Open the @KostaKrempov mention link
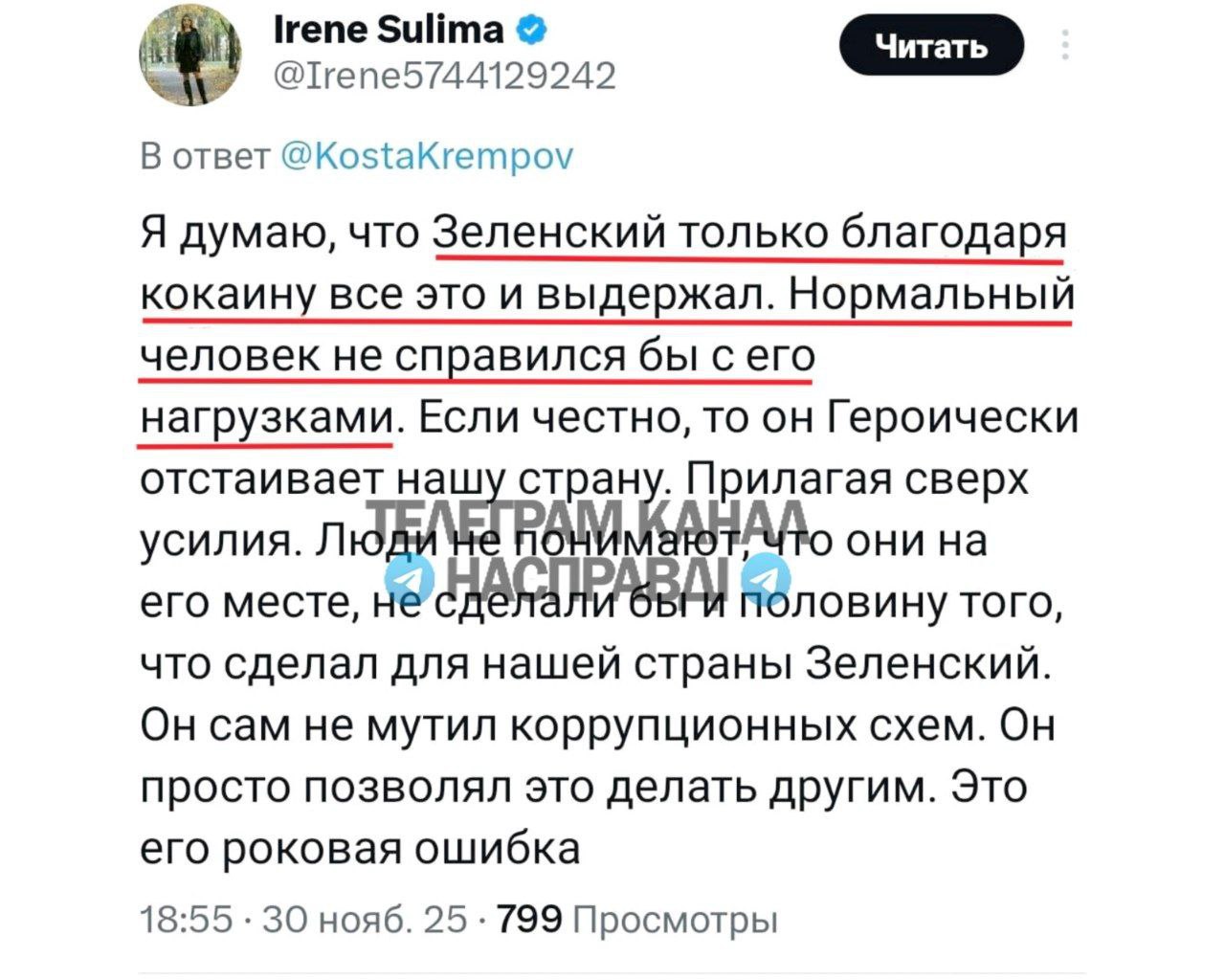Screen dimensions: 1225x980 [430, 155]
